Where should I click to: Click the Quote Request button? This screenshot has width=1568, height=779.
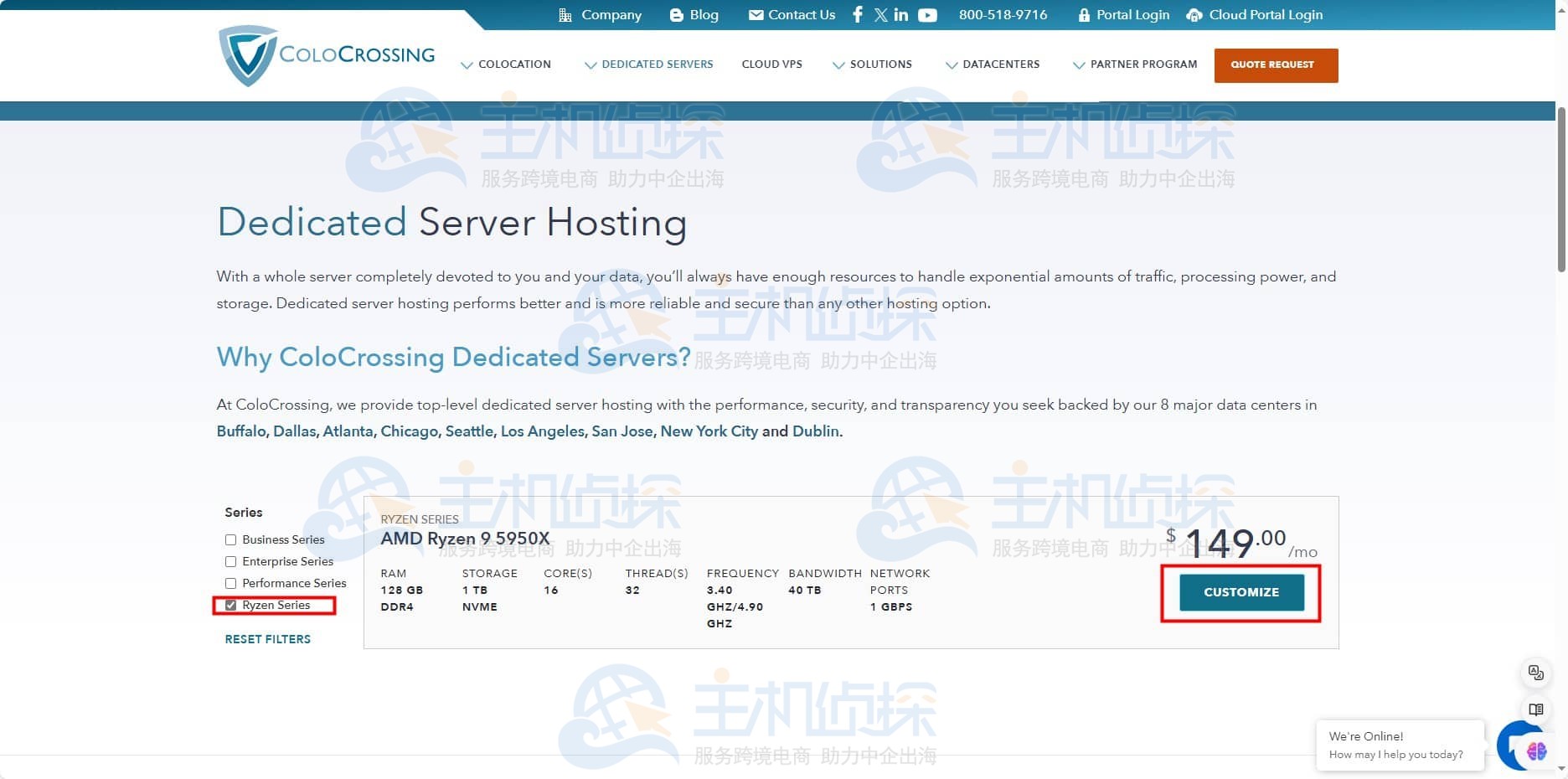1276,65
